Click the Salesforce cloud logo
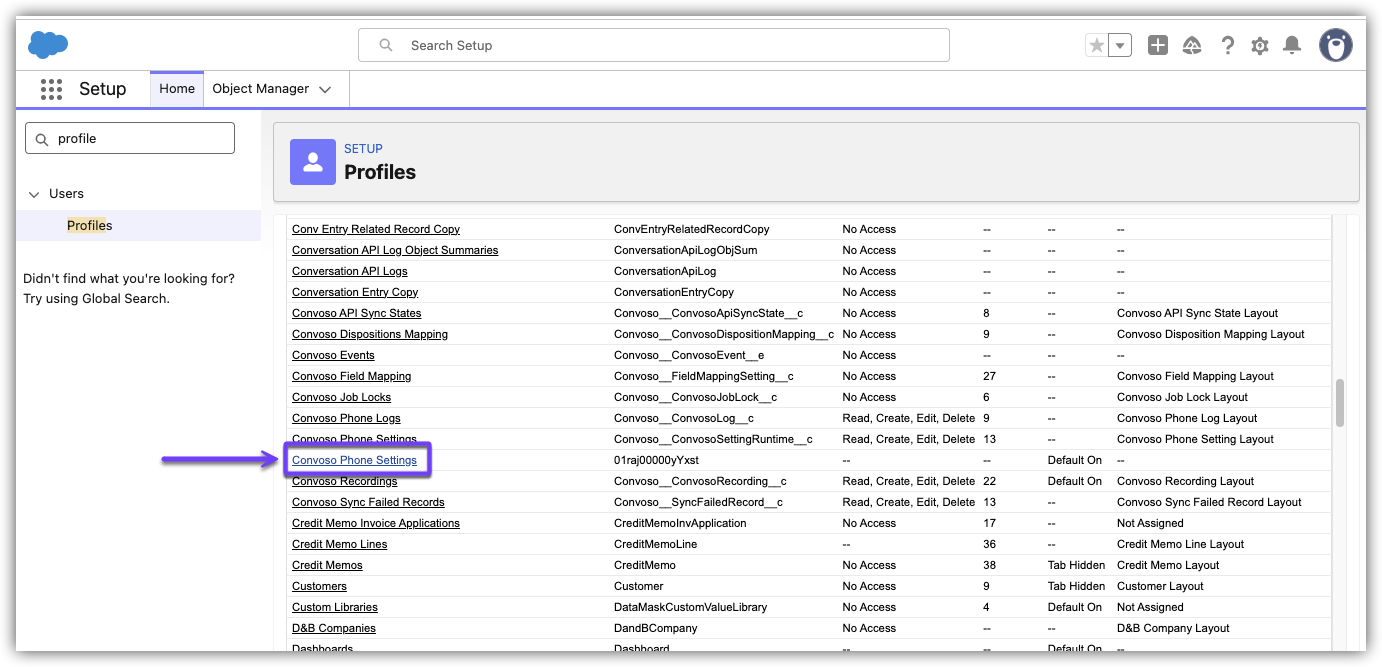 click(48, 45)
